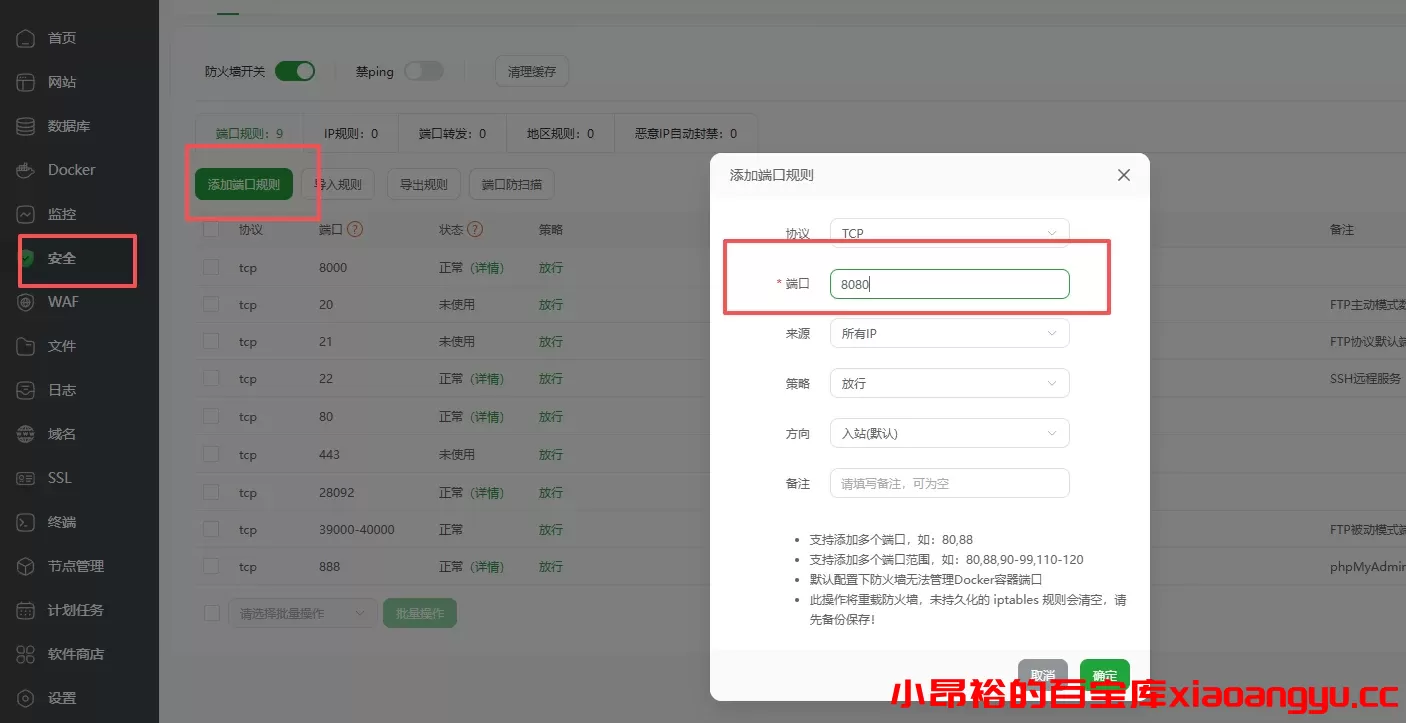Image resolution: width=1406 pixels, height=723 pixels.
Task: Disable the 防火墙开关 firewall switch
Action: click(295, 70)
